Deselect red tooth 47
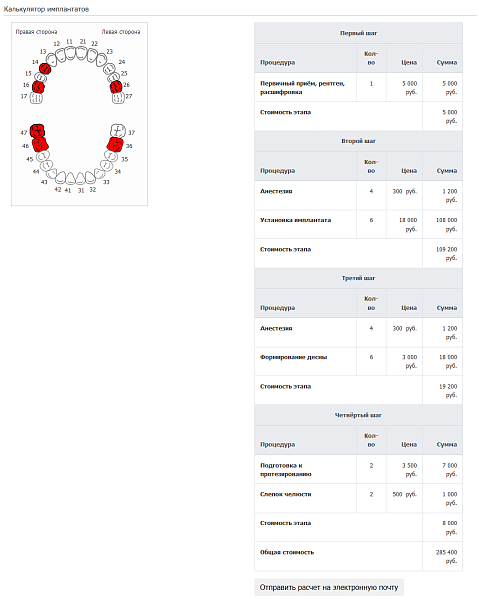Viewport: 479px width, 600px height. tap(37, 131)
